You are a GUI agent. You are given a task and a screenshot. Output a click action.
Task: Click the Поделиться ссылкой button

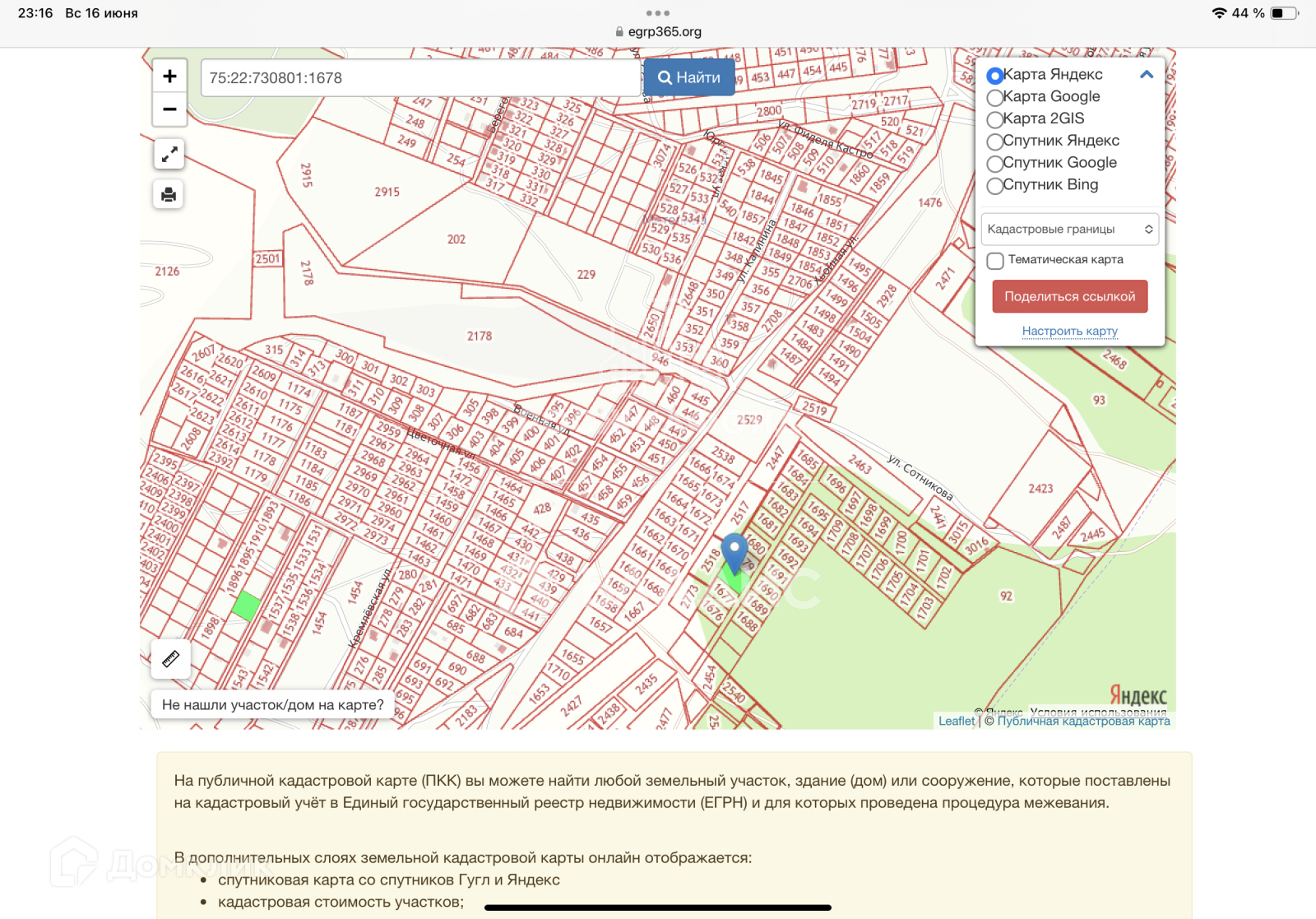(x=1069, y=297)
